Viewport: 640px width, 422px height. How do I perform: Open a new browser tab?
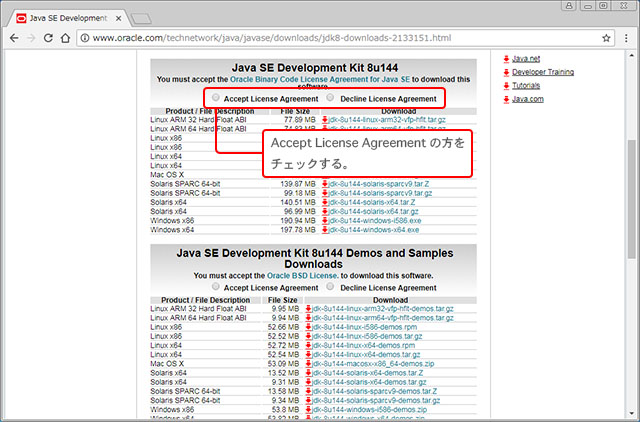[x=141, y=18]
